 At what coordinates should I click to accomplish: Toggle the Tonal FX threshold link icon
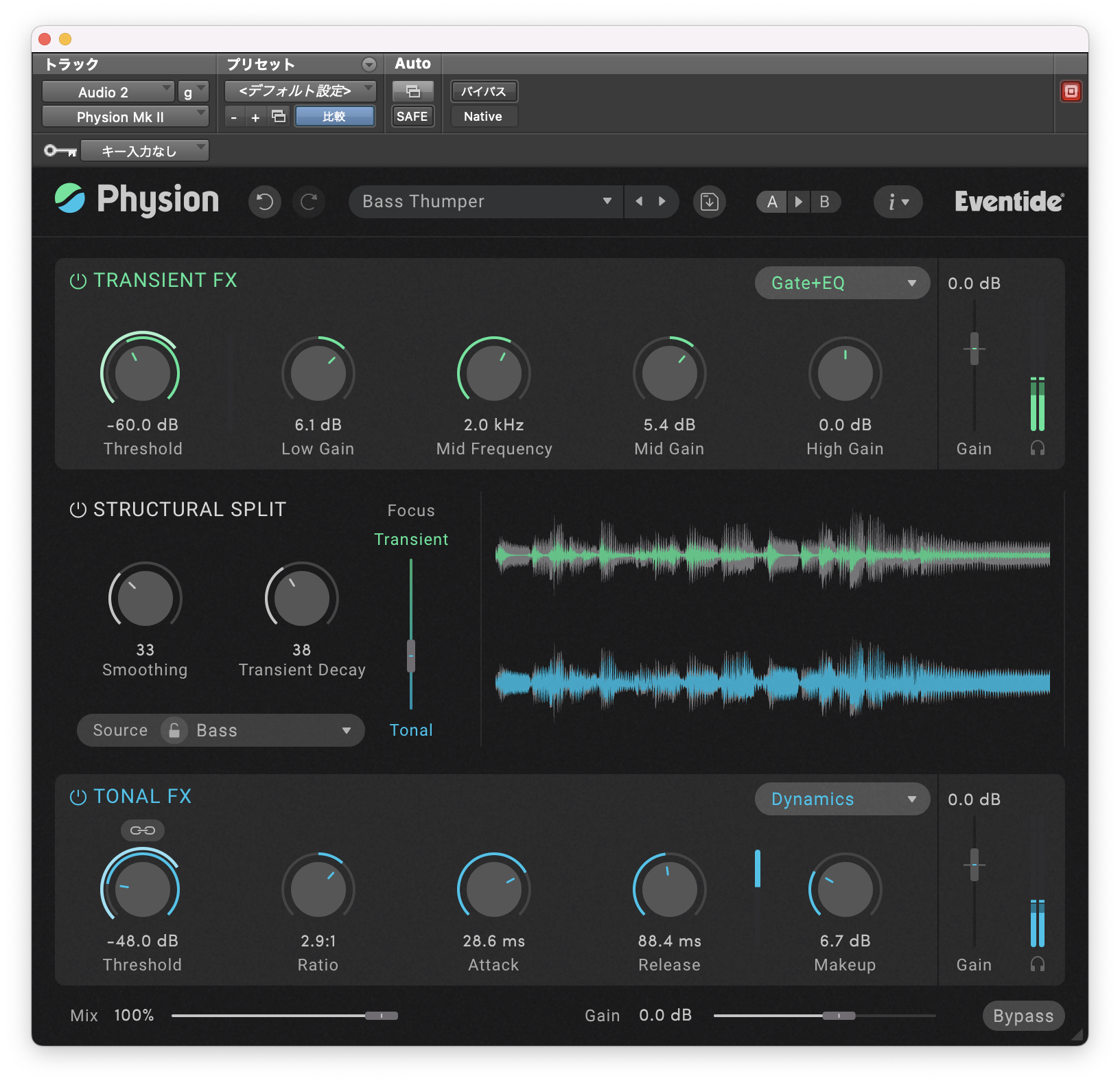pyautogui.click(x=143, y=830)
